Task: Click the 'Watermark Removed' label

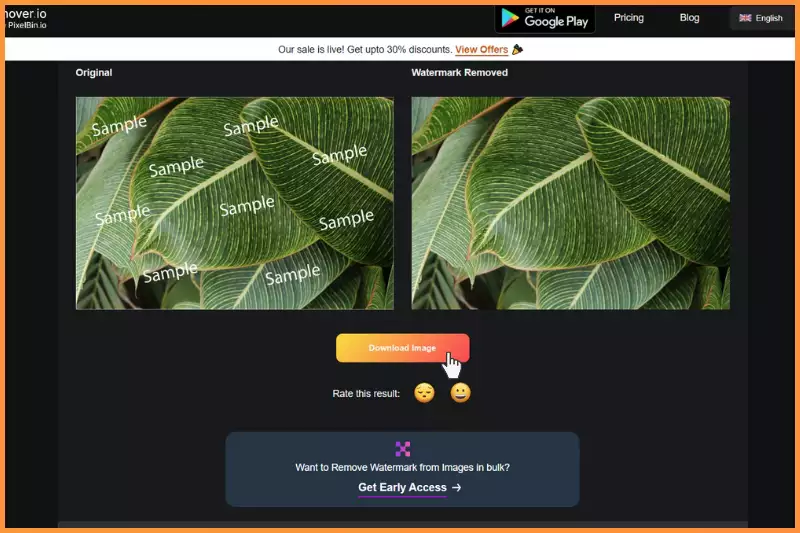Action: (459, 72)
